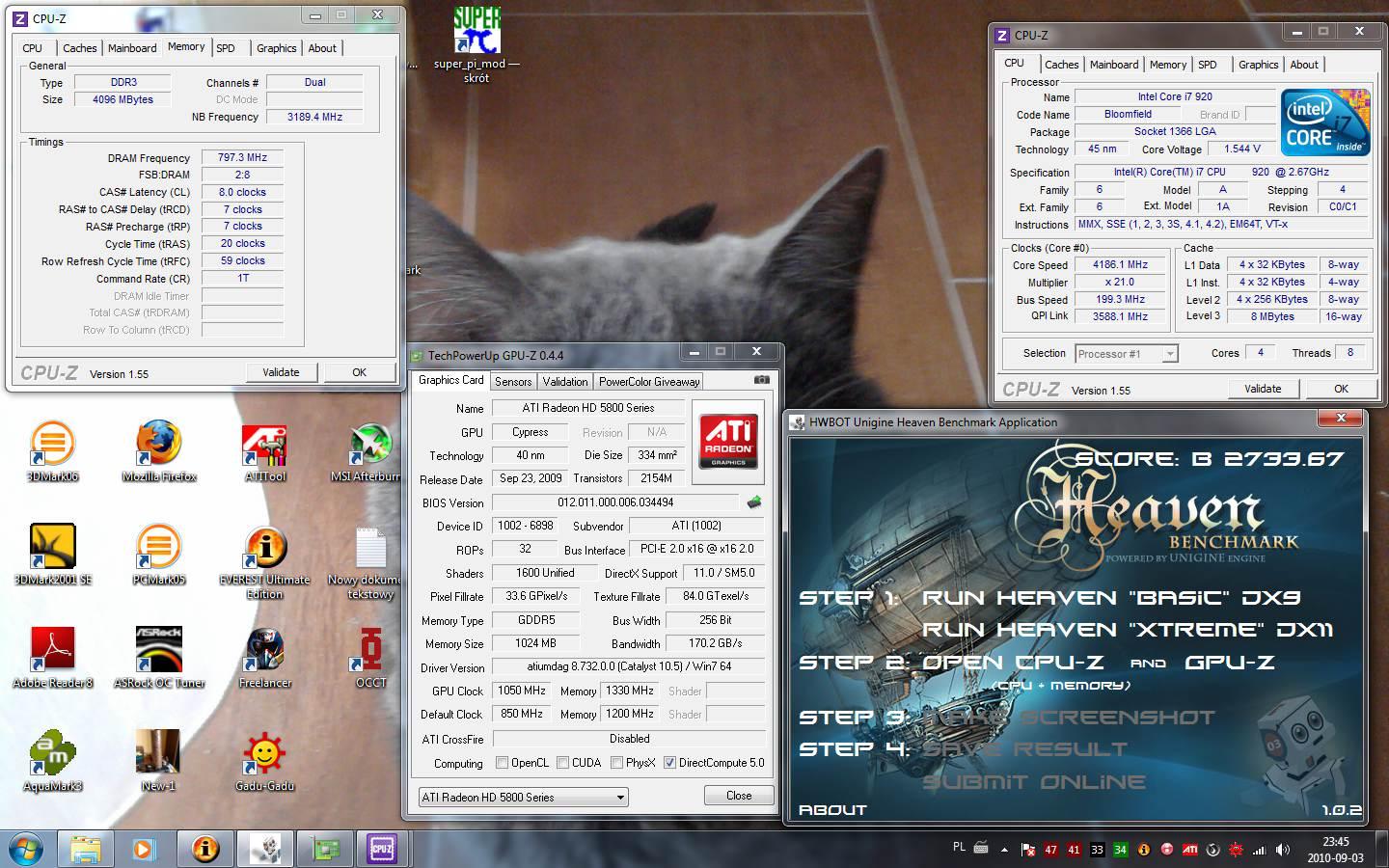Screen dimensions: 1389x868
Task: Click the Close button in GPU-Z
Action: 739,796
